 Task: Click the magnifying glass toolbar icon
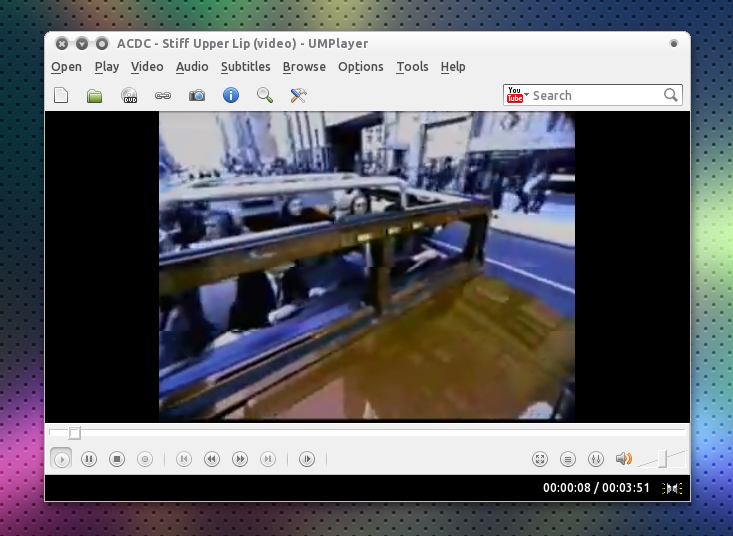pyautogui.click(x=265, y=95)
